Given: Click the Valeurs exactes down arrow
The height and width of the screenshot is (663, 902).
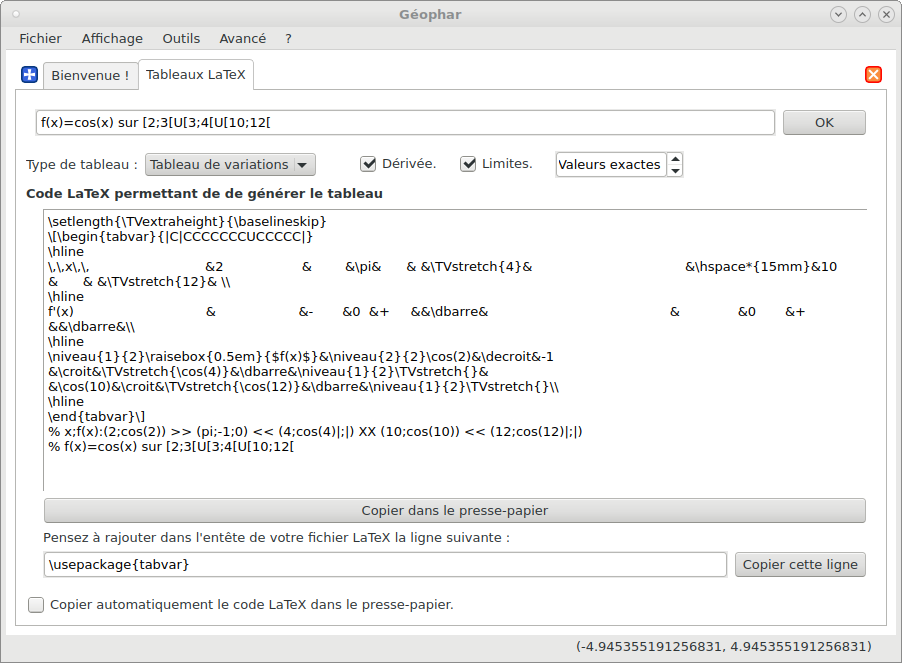Looking at the screenshot, I should click(x=675, y=171).
